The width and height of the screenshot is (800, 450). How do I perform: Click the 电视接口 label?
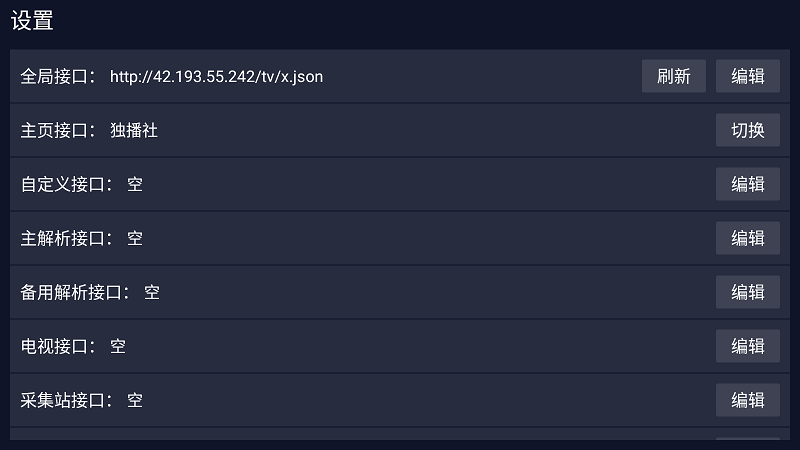[x=58, y=346]
